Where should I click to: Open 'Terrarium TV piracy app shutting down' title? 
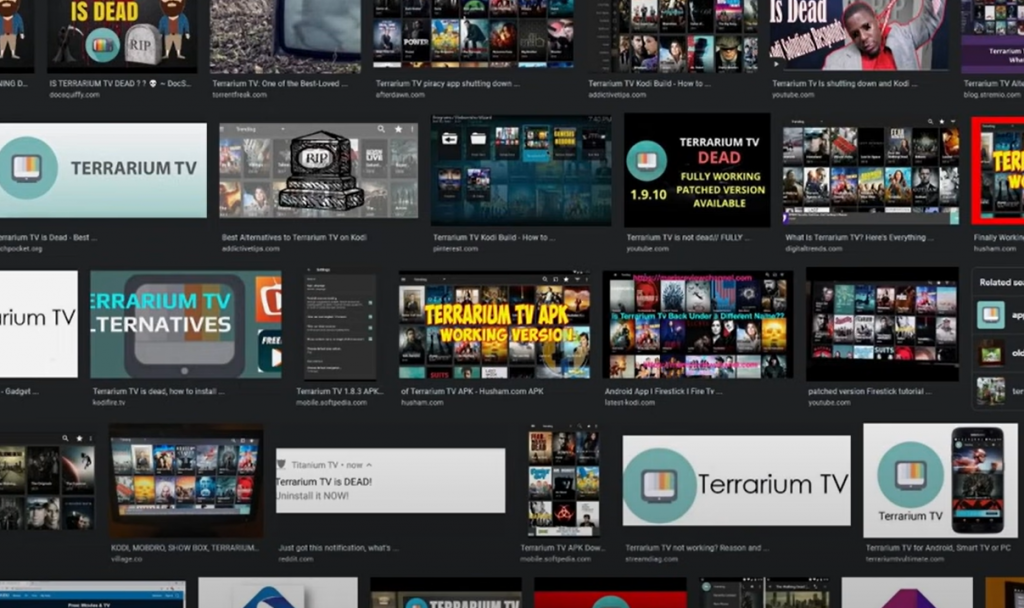click(x=447, y=84)
